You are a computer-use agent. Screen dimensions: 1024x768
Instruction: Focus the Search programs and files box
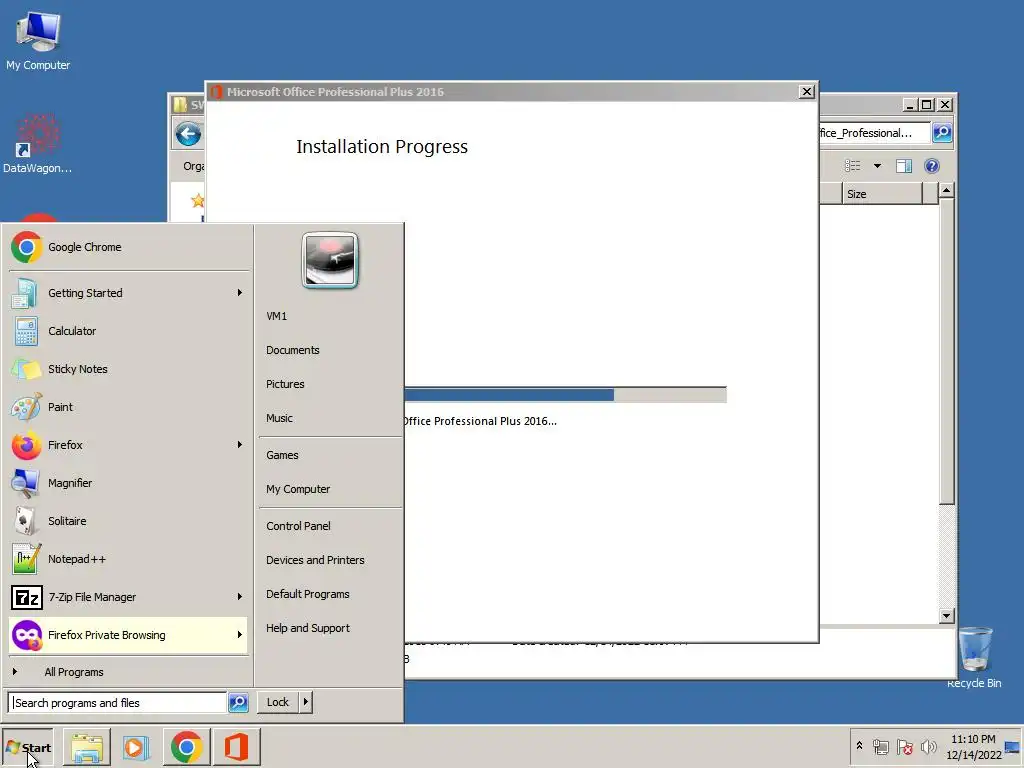tap(118, 703)
